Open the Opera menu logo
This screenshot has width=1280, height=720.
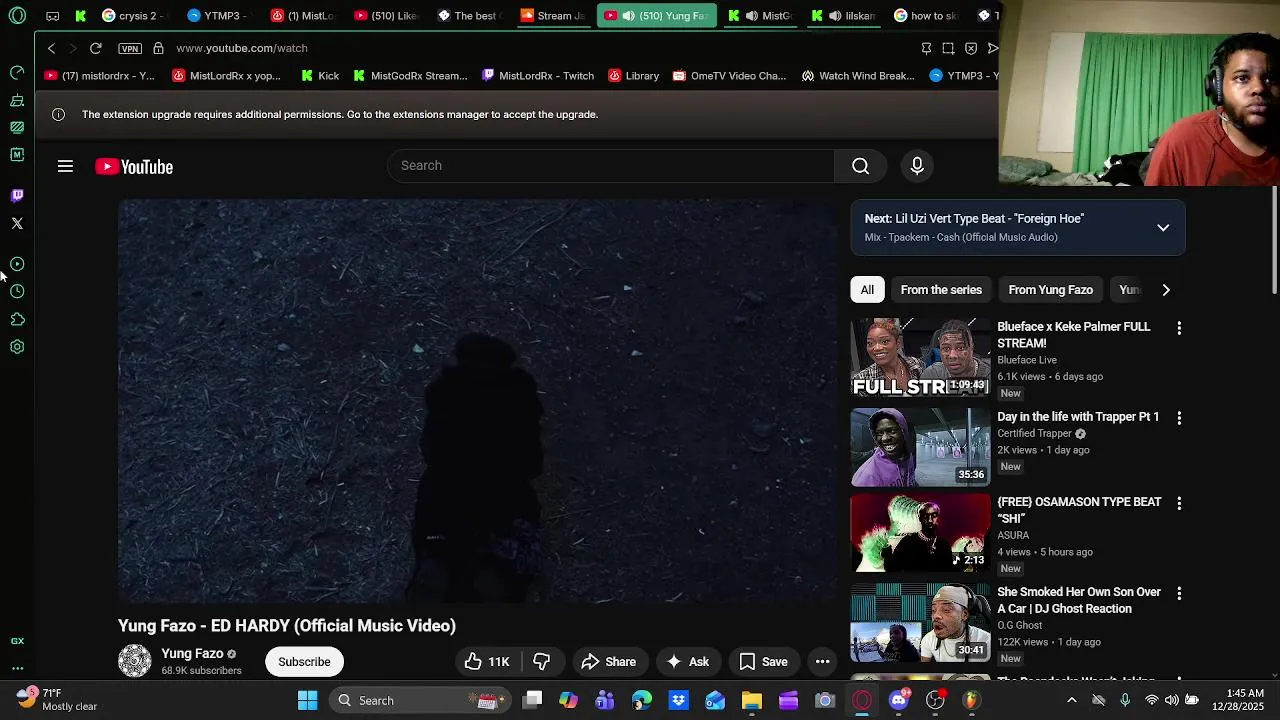(x=17, y=15)
